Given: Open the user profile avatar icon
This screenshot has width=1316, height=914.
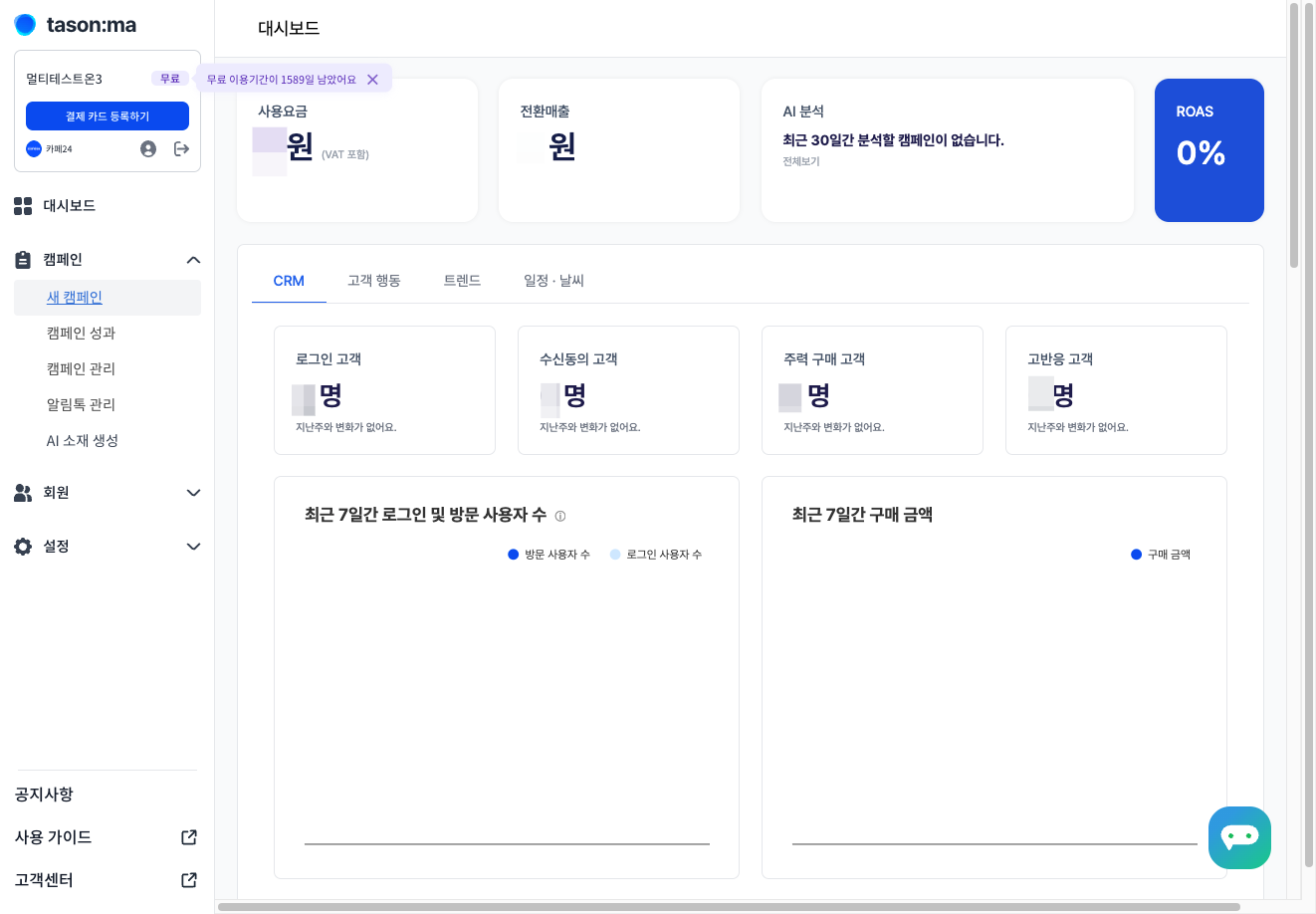Looking at the screenshot, I should pos(148,148).
